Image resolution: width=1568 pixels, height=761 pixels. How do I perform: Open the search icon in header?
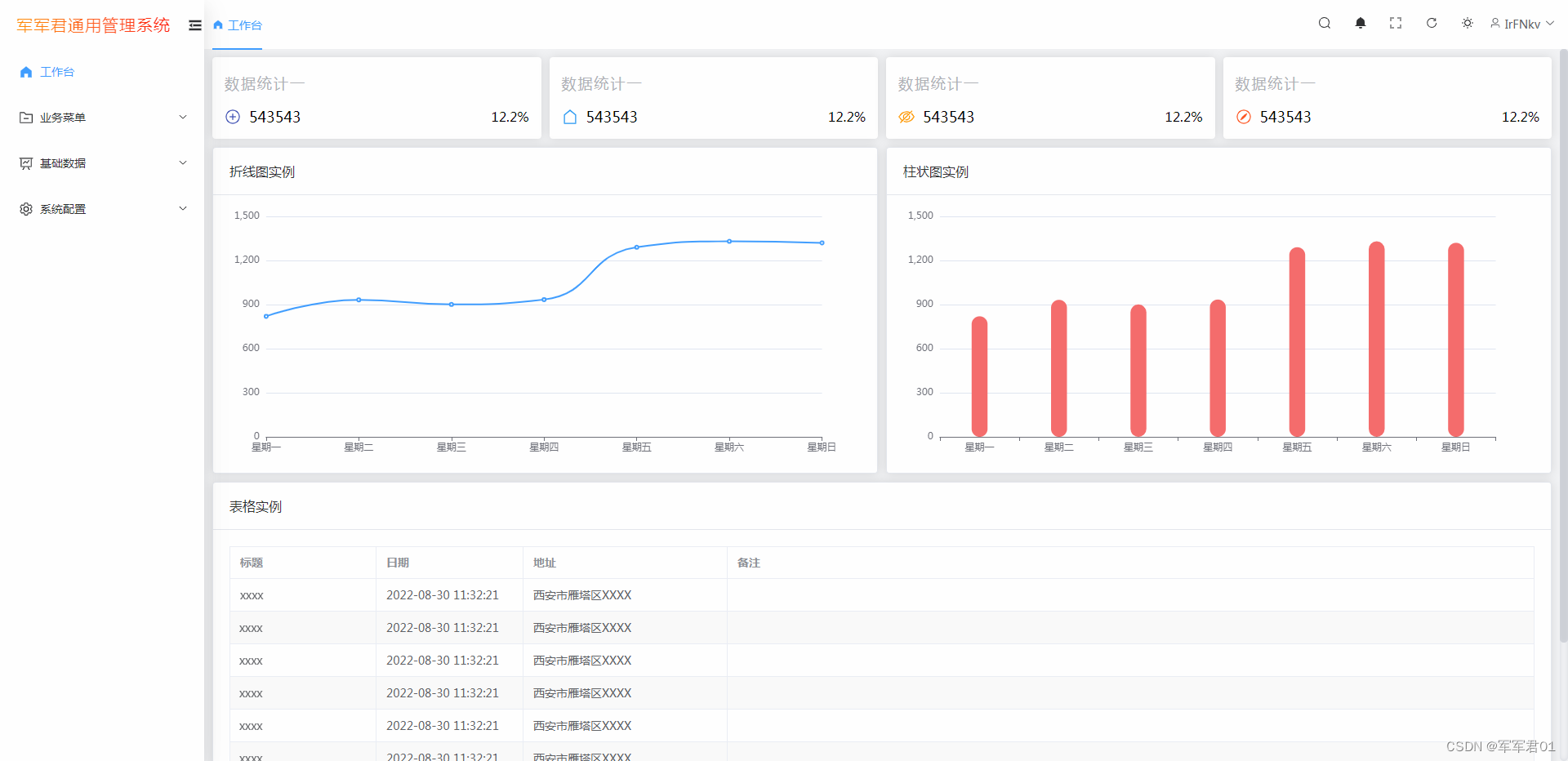pyautogui.click(x=1325, y=23)
